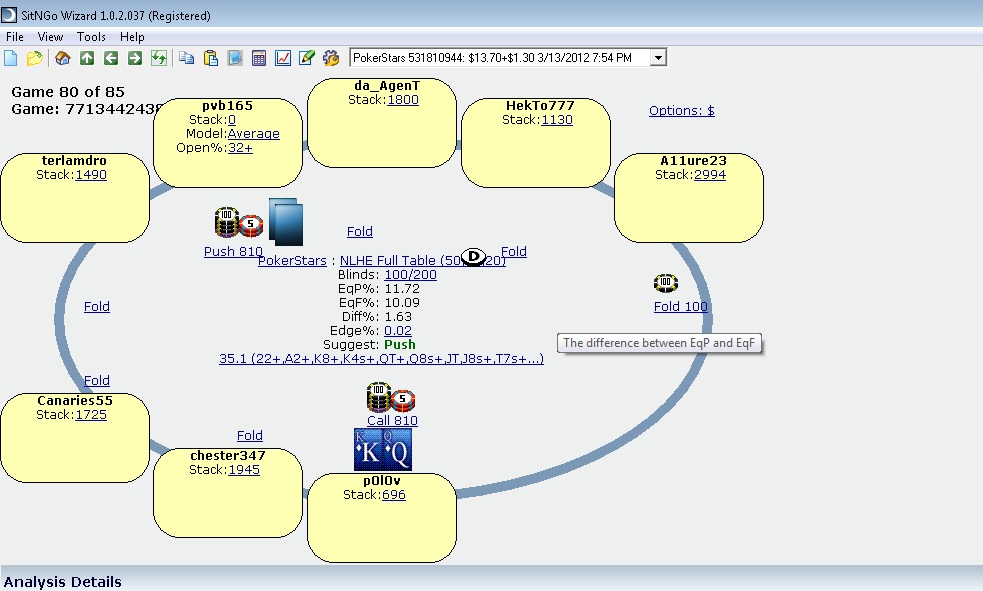Edit Canaries55's stack value 1725
Screen dimensions: 983x591
[91, 415]
